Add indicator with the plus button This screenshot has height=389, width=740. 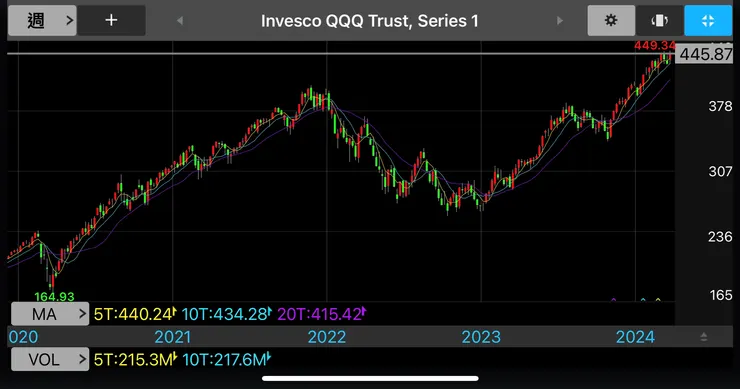point(111,20)
